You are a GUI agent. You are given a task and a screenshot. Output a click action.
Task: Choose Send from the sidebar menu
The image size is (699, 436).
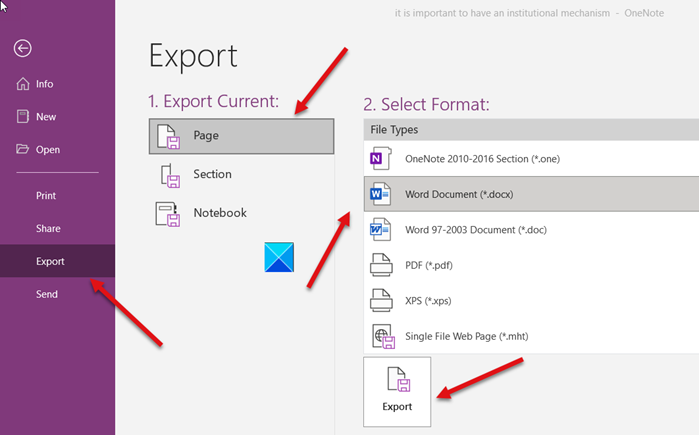click(x=47, y=294)
